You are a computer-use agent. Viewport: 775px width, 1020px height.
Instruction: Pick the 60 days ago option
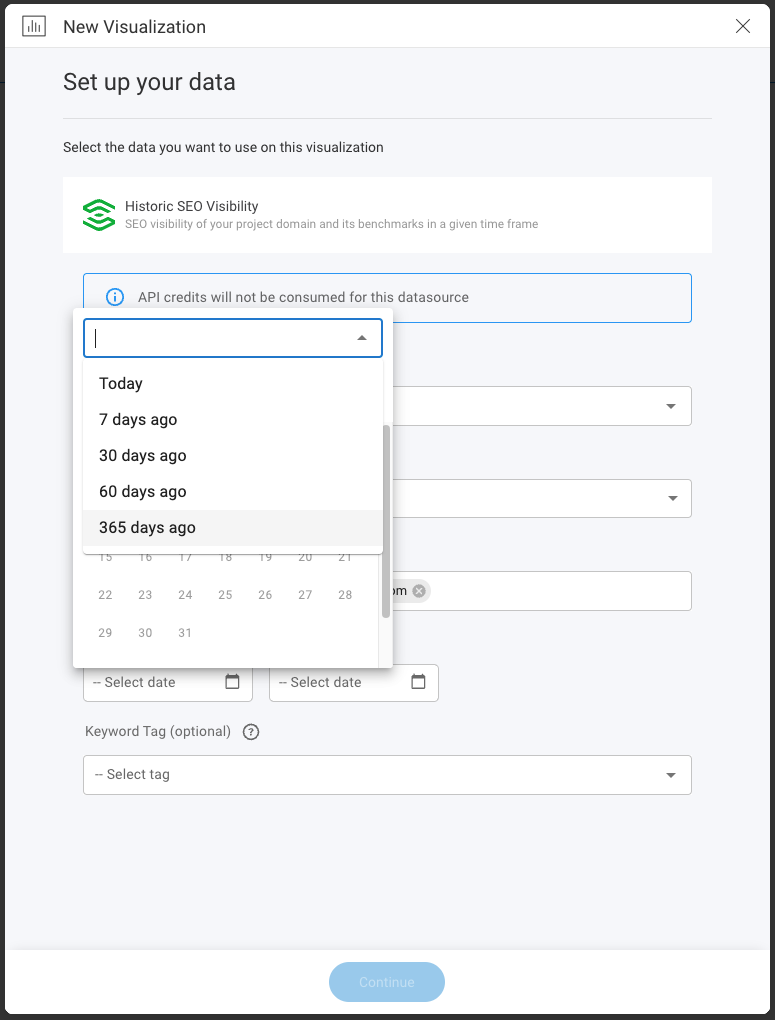(233, 492)
